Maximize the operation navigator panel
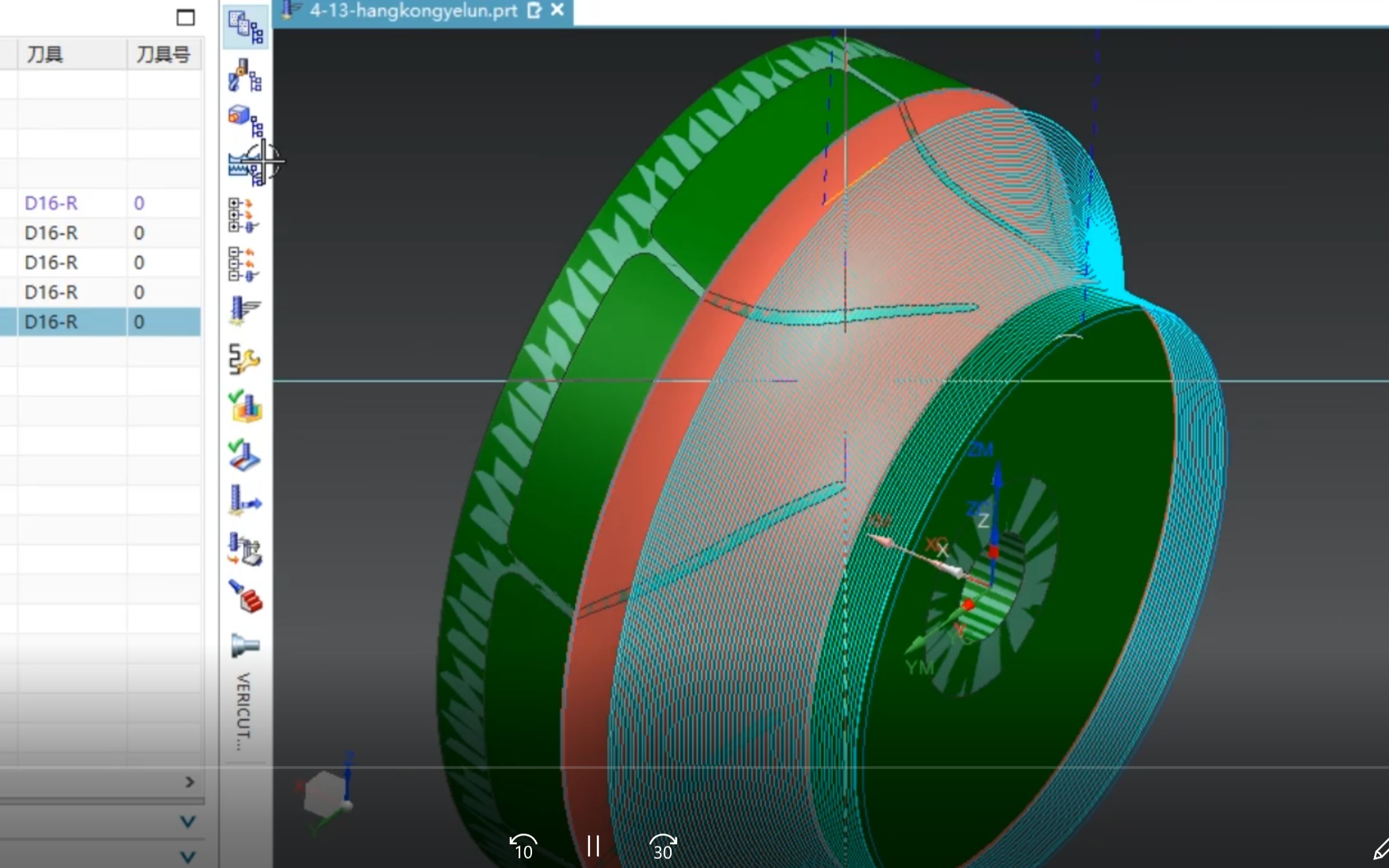Viewport: 1389px width, 868px height. (185, 17)
